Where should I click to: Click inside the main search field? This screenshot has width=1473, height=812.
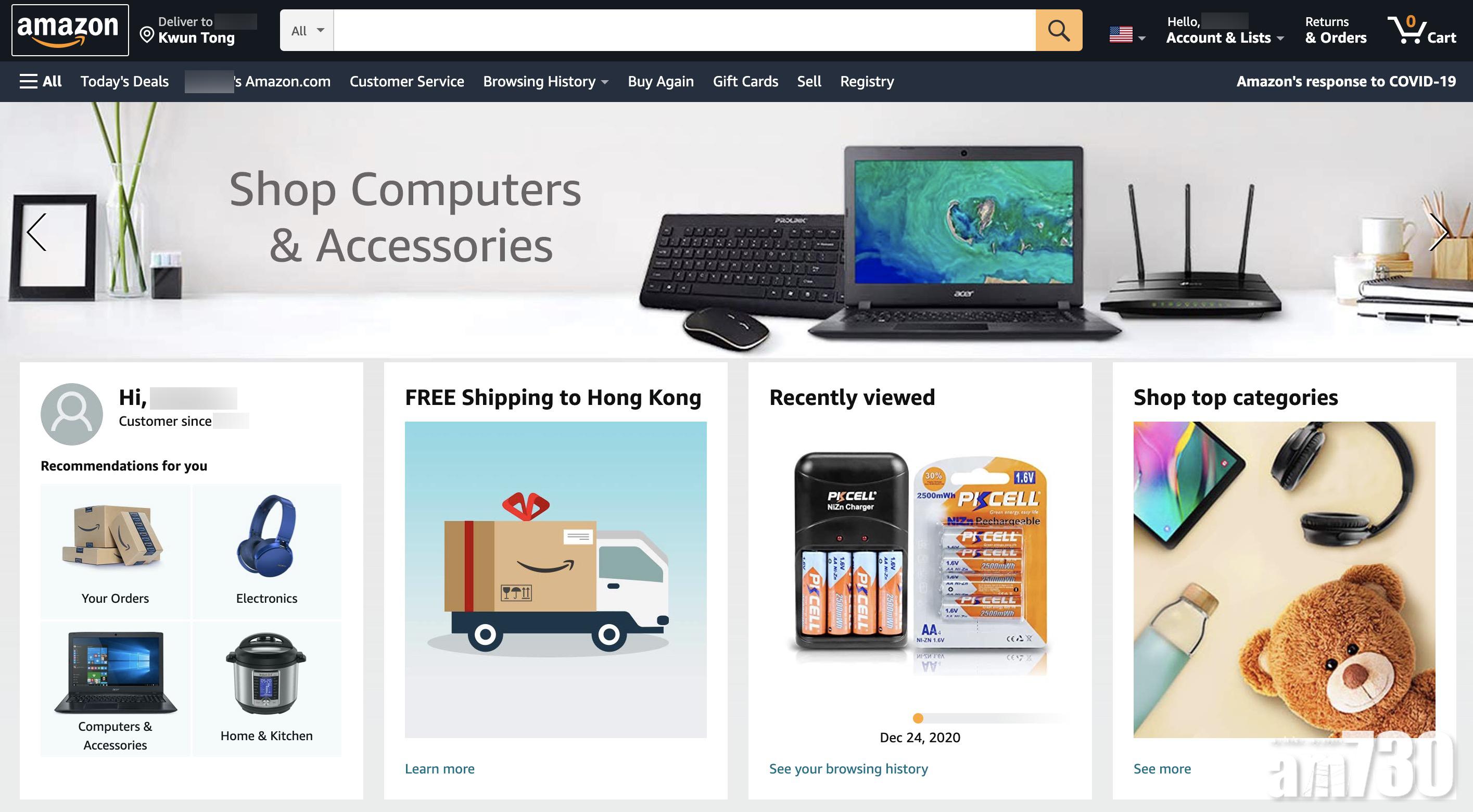click(x=684, y=30)
